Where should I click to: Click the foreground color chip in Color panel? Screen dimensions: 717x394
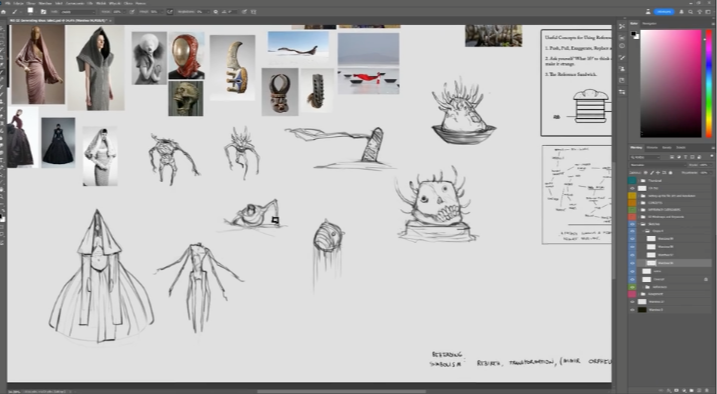click(634, 33)
